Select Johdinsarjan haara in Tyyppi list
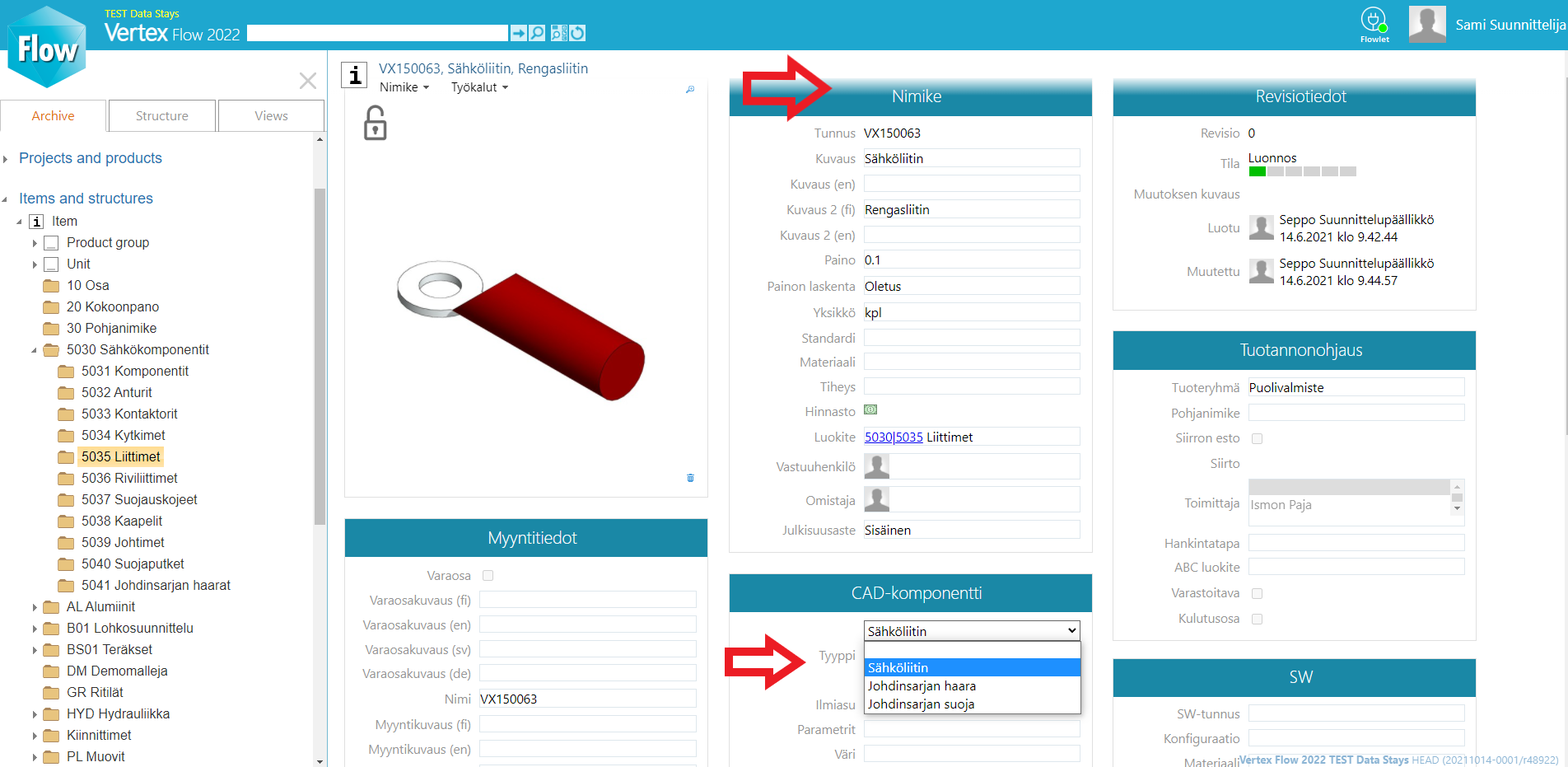Viewport: 1568px width, 767px height. coord(922,686)
